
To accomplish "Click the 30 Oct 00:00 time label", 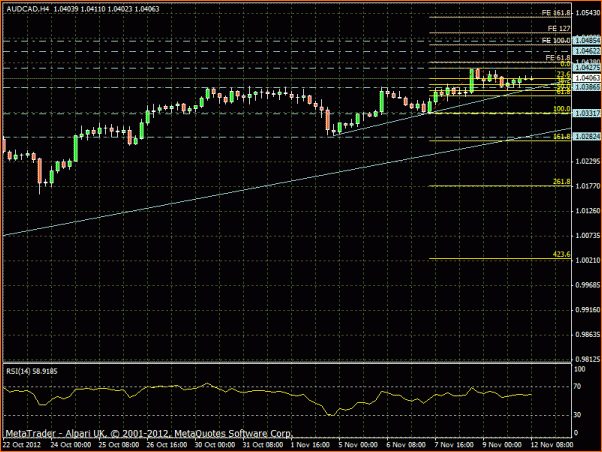I will tap(215, 445).
